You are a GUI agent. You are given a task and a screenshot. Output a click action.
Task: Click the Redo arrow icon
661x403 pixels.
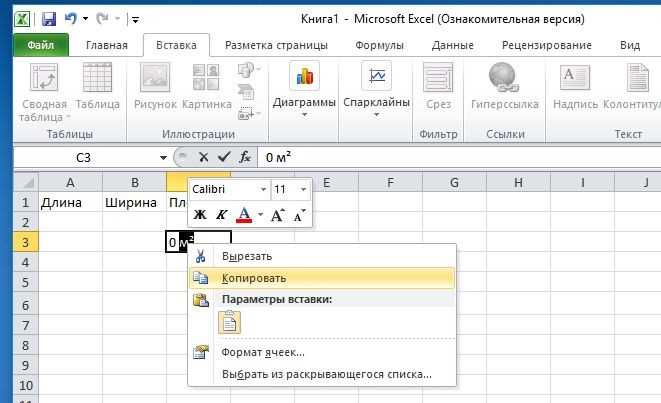coord(102,19)
